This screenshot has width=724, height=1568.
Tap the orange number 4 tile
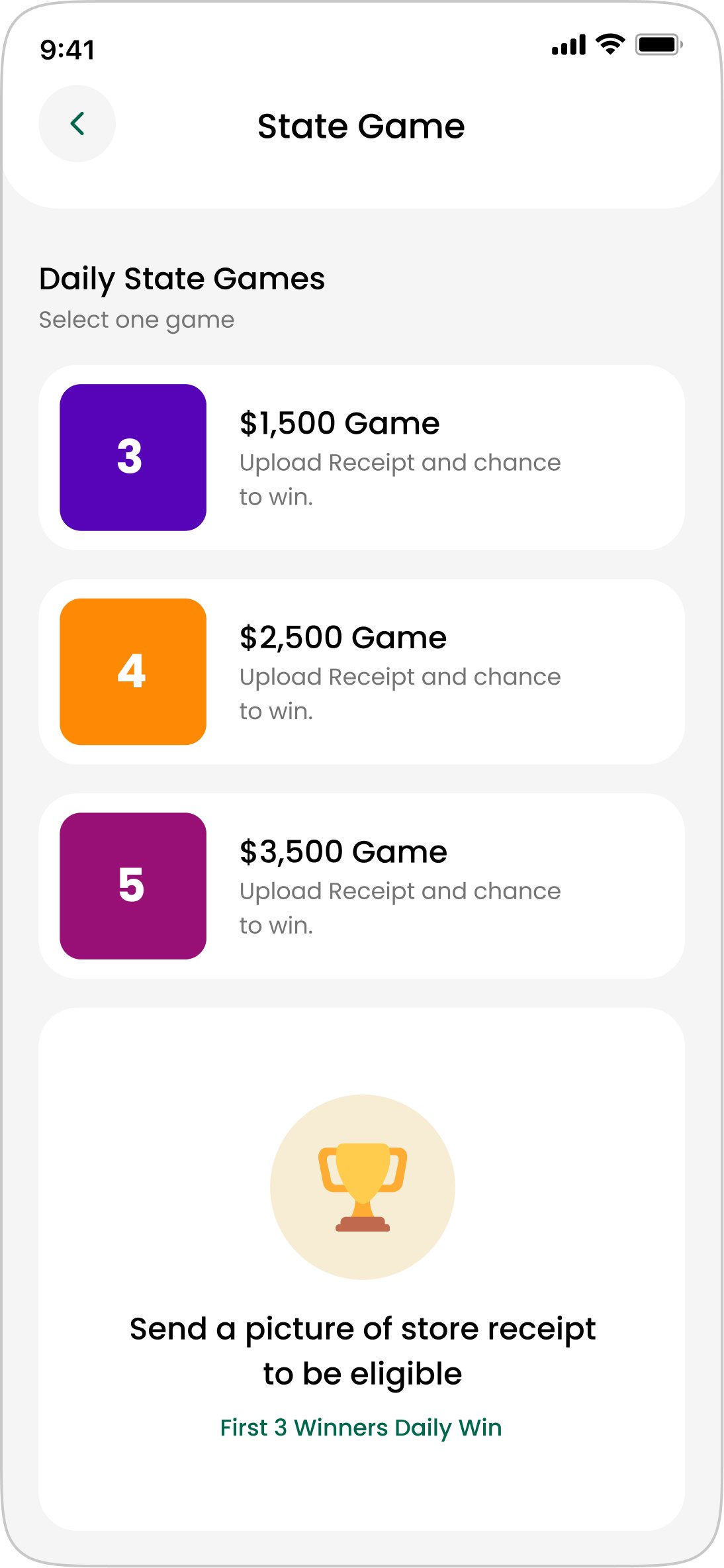point(133,672)
